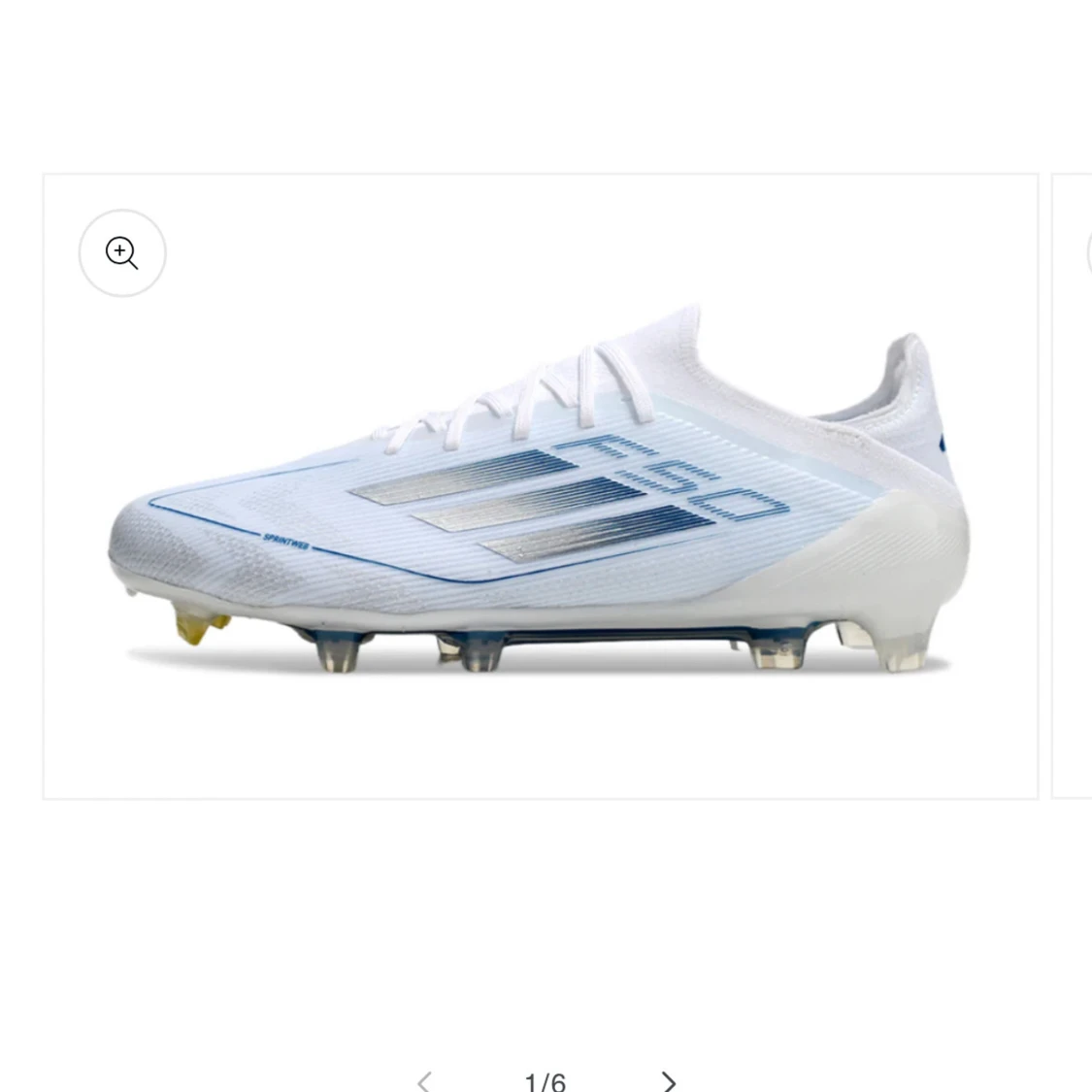This screenshot has height=1092, width=1092.
Task: Select the partially visible second product image
Action: pos(1072,486)
